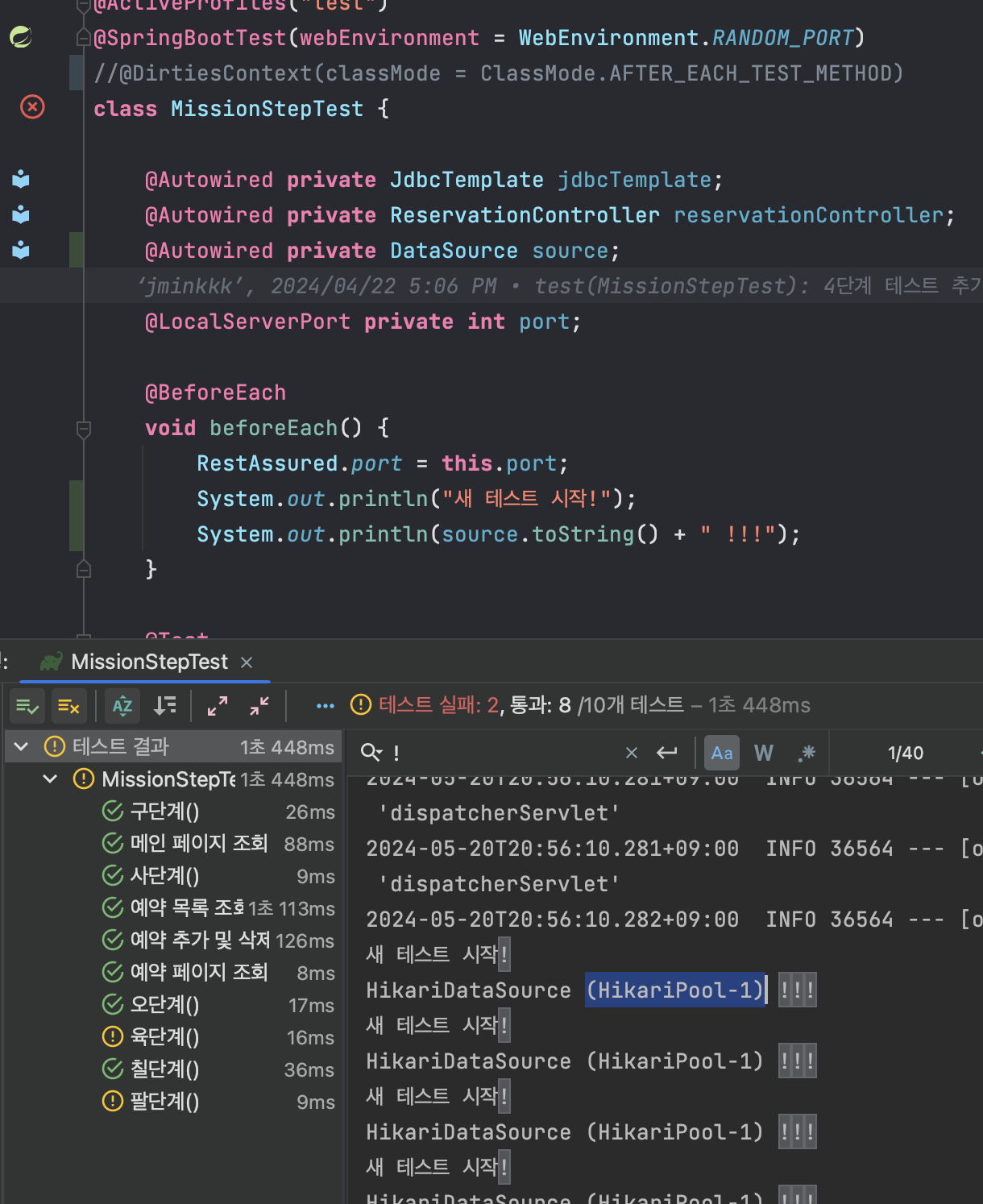Clear the console search text
Screen dimensions: 983x1204
[632, 753]
